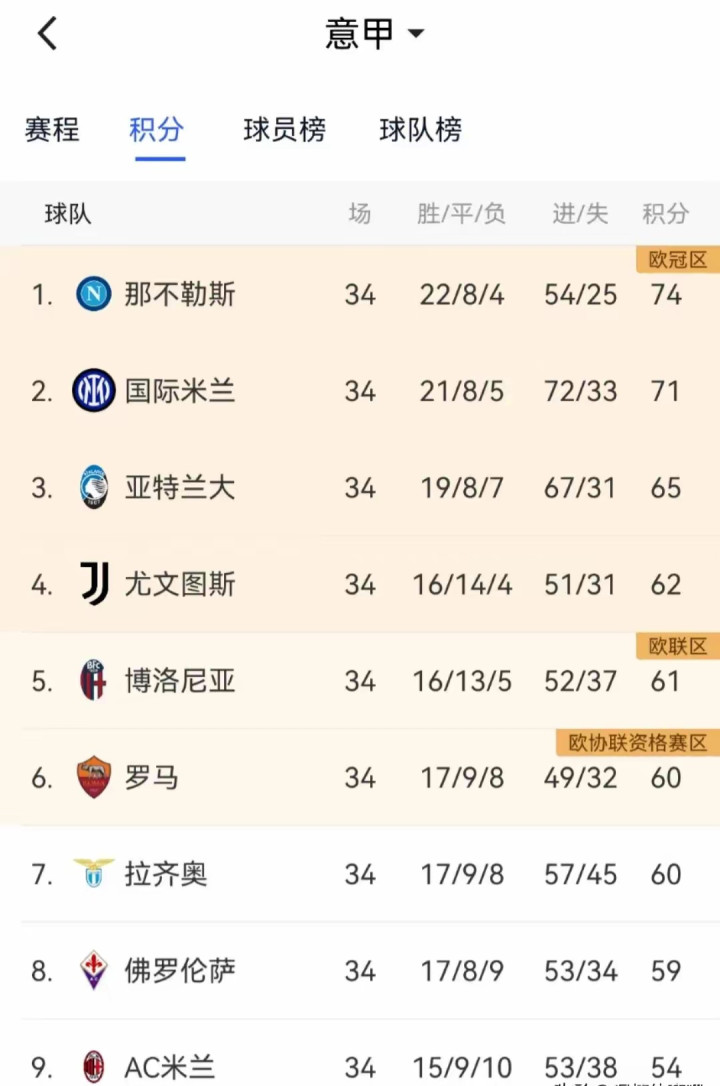Open team page for 那不勒斯

(x=180, y=294)
